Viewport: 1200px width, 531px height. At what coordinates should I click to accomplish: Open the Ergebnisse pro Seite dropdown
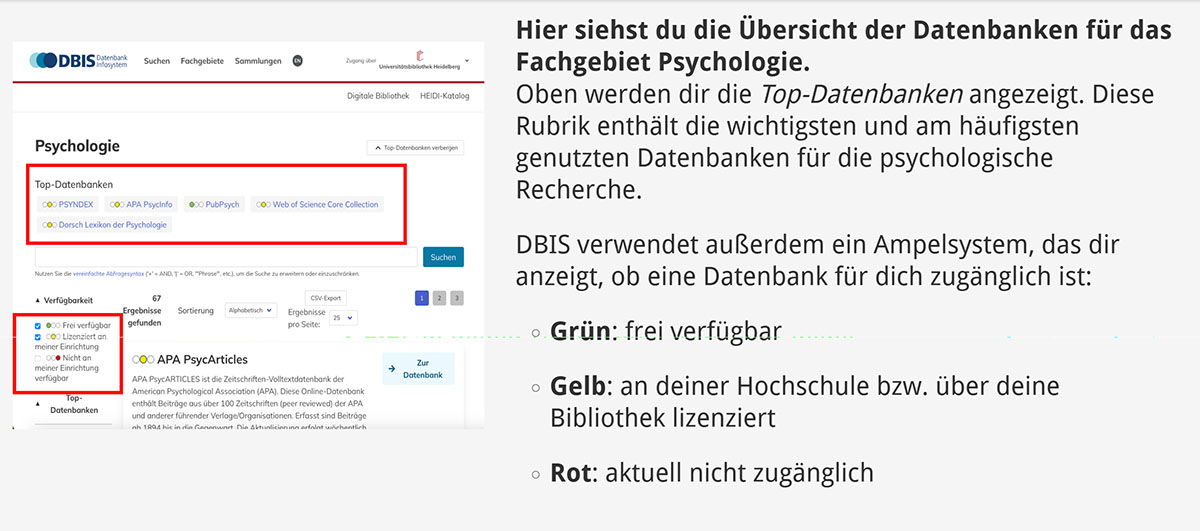343,318
